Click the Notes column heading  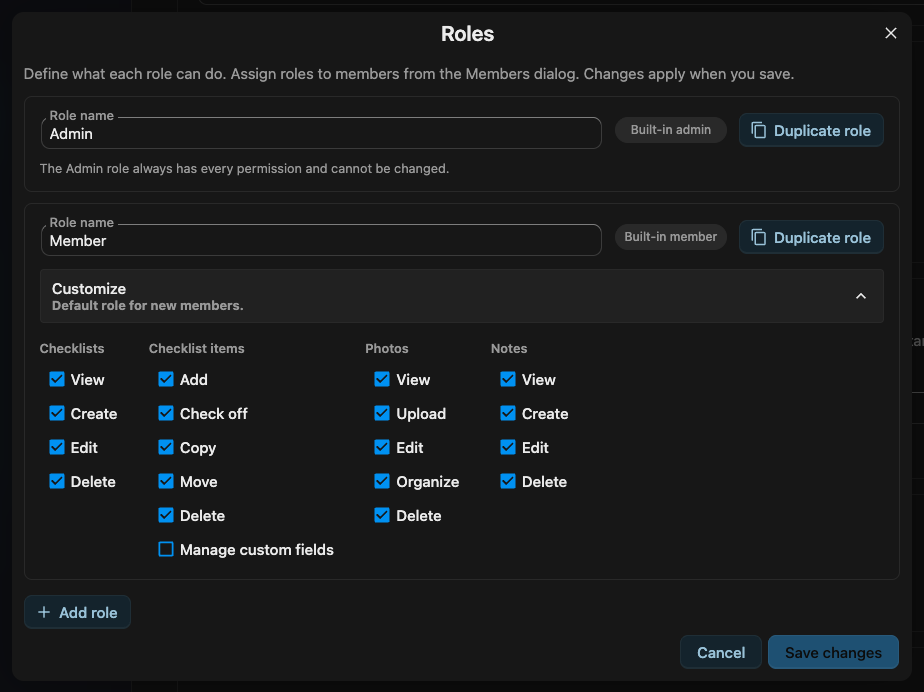(509, 348)
